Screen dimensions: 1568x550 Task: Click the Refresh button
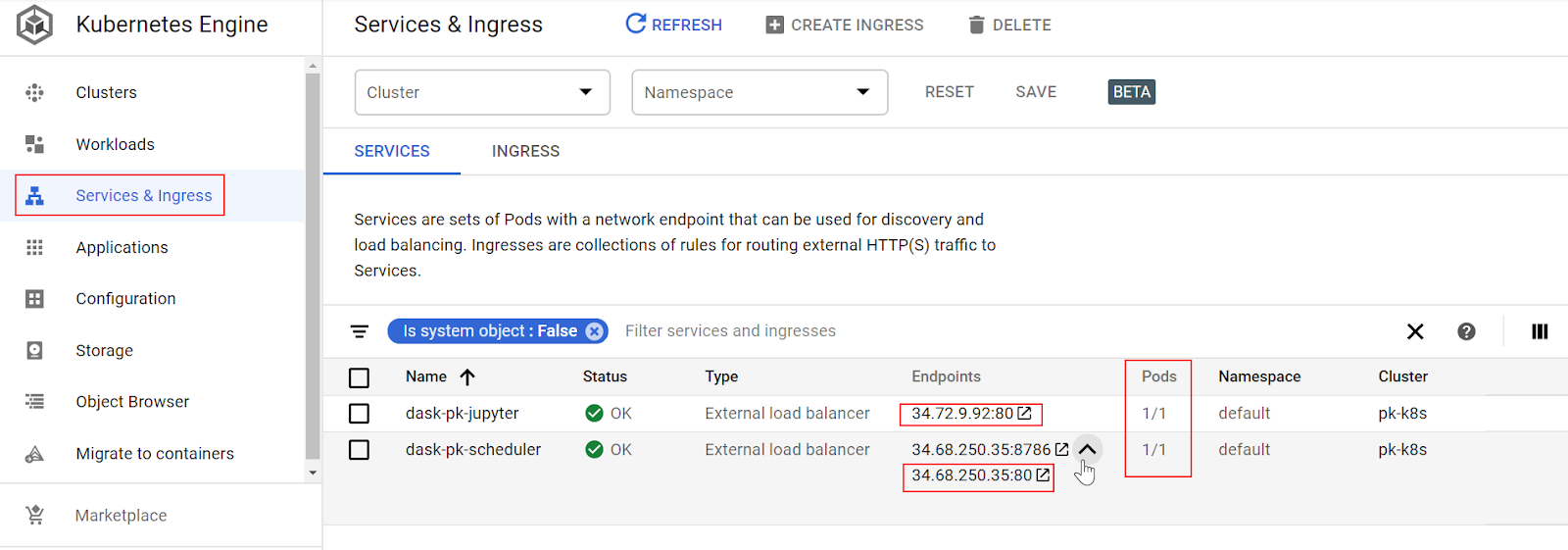674,25
